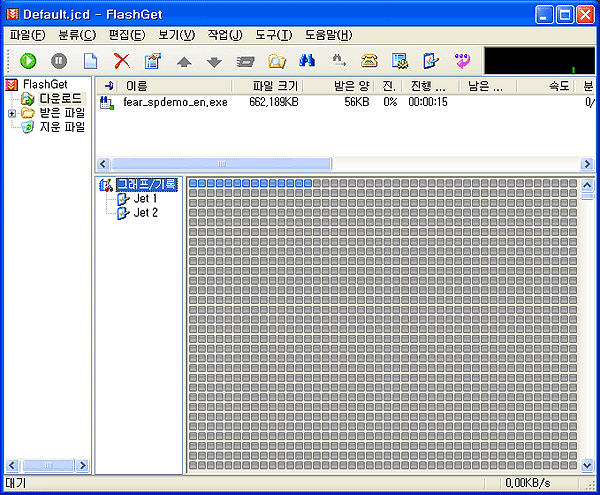Create new download with blank page icon
The width and height of the screenshot is (600, 495).
pos(90,61)
